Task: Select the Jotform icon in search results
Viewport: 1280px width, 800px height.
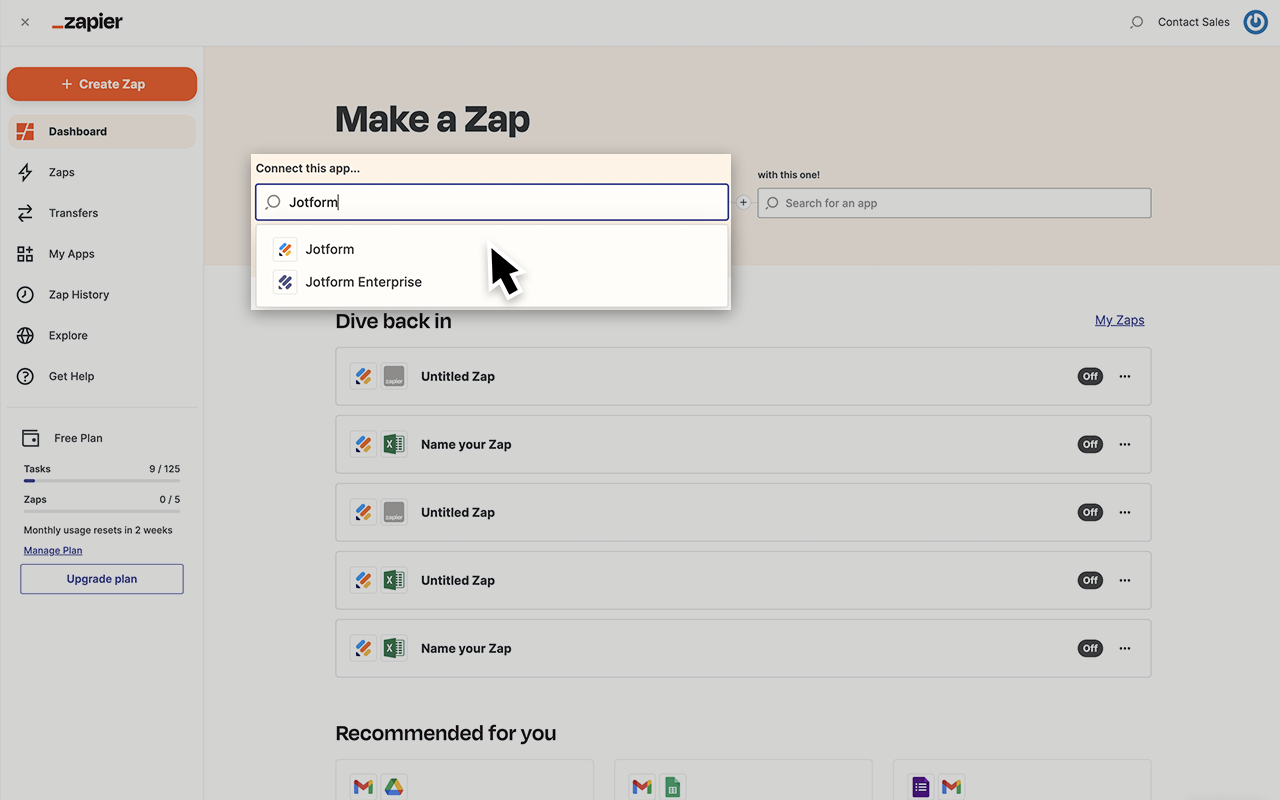Action: point(285,248)
